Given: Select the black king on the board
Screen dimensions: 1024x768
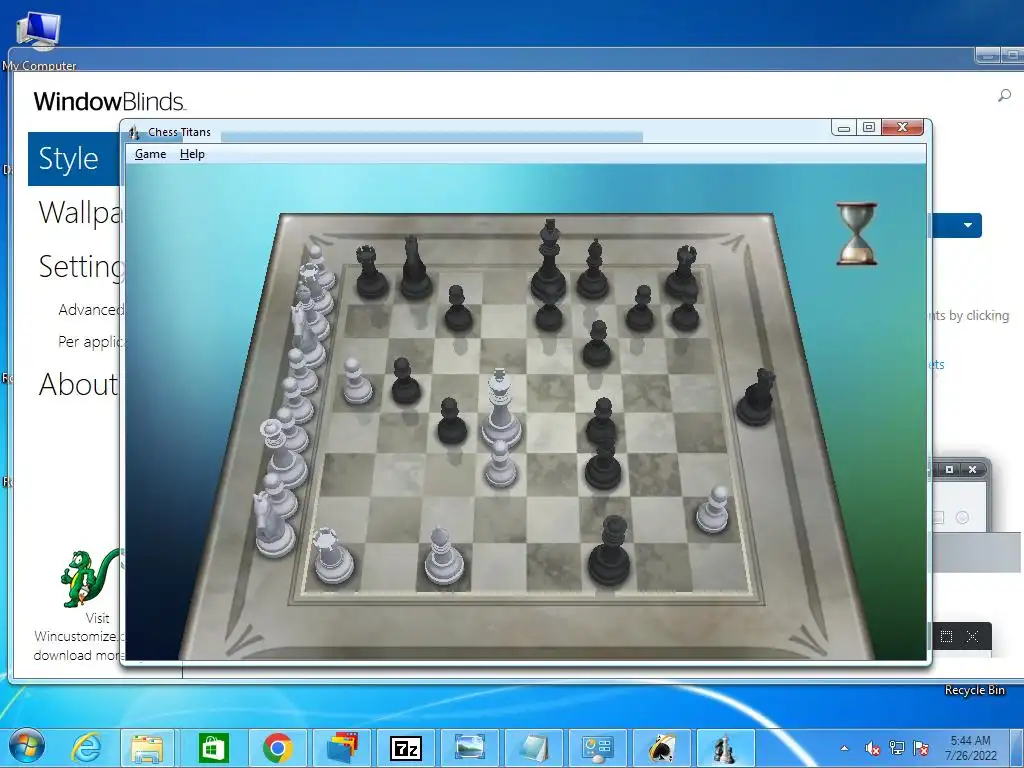Looking at the screenshot, I should pyautogui.click(x=549, y=261).
